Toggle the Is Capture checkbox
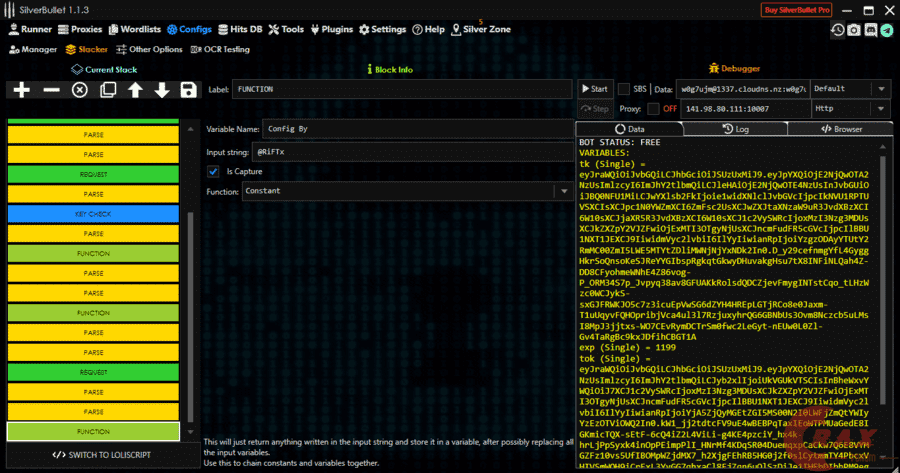This screenshot has width=900, height=473. pyautogui.click(x=213, y=171)
